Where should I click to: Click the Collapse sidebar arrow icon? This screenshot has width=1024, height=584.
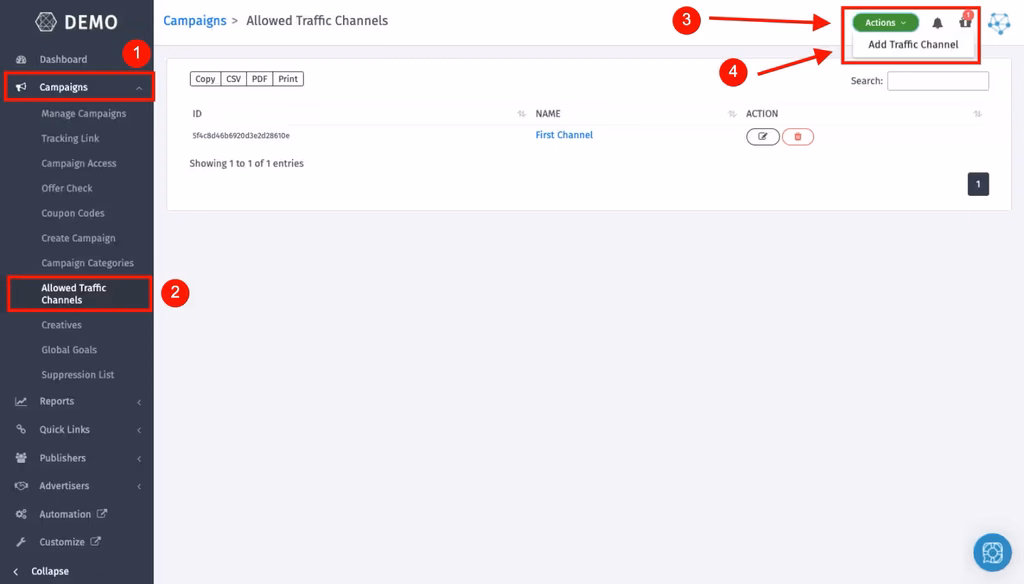click(x=16, y=572)
